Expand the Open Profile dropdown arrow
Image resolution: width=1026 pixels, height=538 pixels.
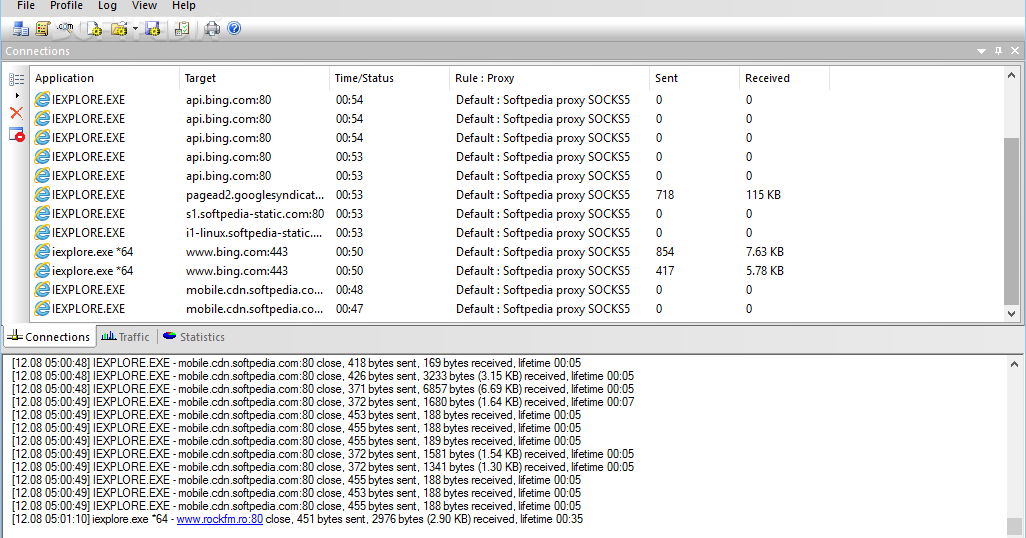(135, 29)
